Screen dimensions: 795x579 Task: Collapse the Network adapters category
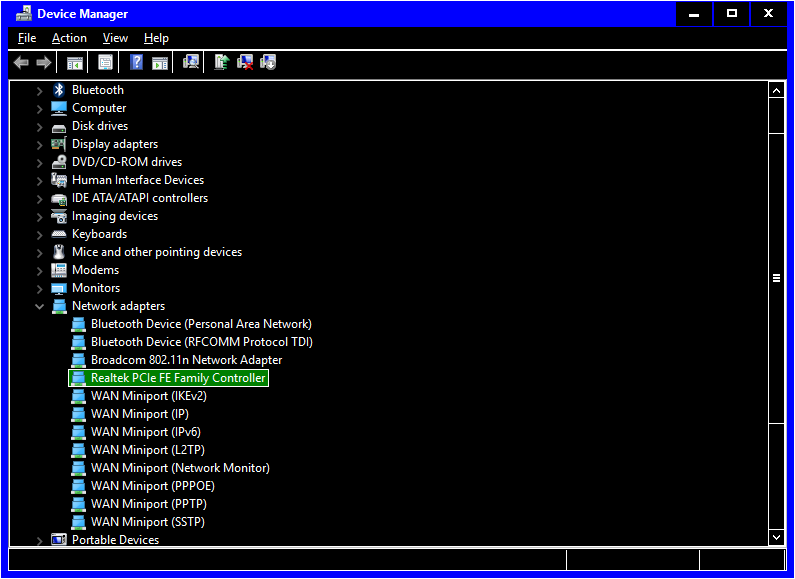tap(40, 306)
